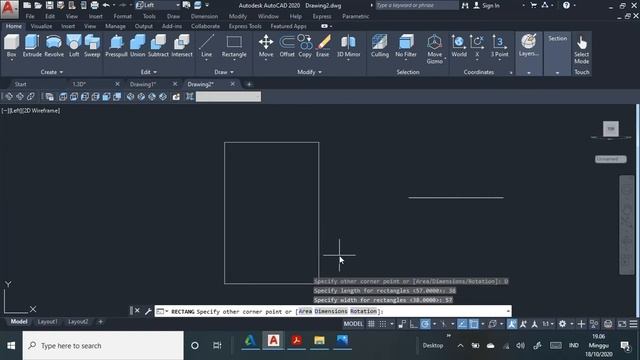Activate the 3D Mirror tool
The height and width of the screenshot is (360, 640).
coord(348,46)
